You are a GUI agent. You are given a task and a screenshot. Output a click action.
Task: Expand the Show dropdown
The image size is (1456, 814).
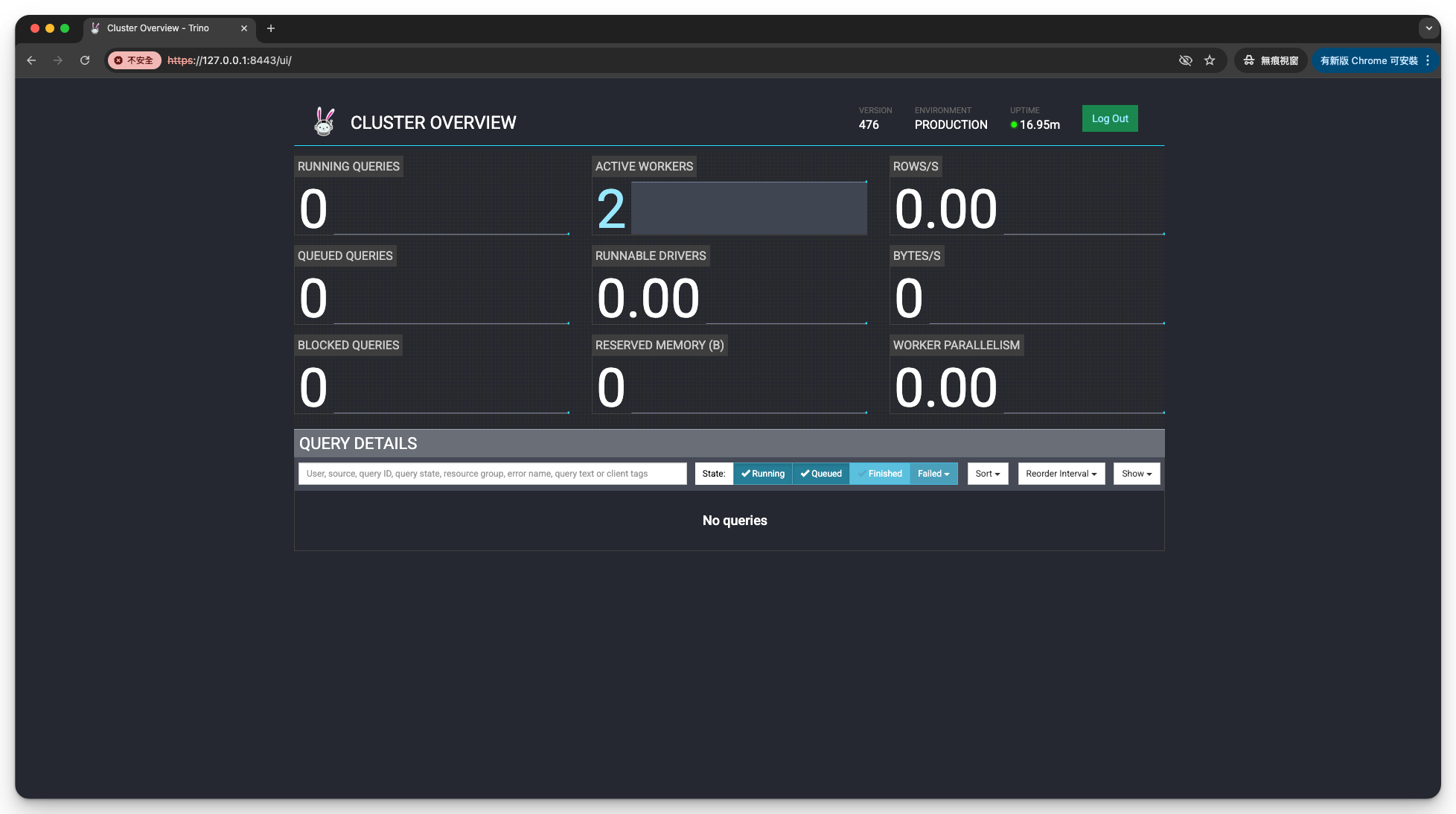coord(1136,474)
